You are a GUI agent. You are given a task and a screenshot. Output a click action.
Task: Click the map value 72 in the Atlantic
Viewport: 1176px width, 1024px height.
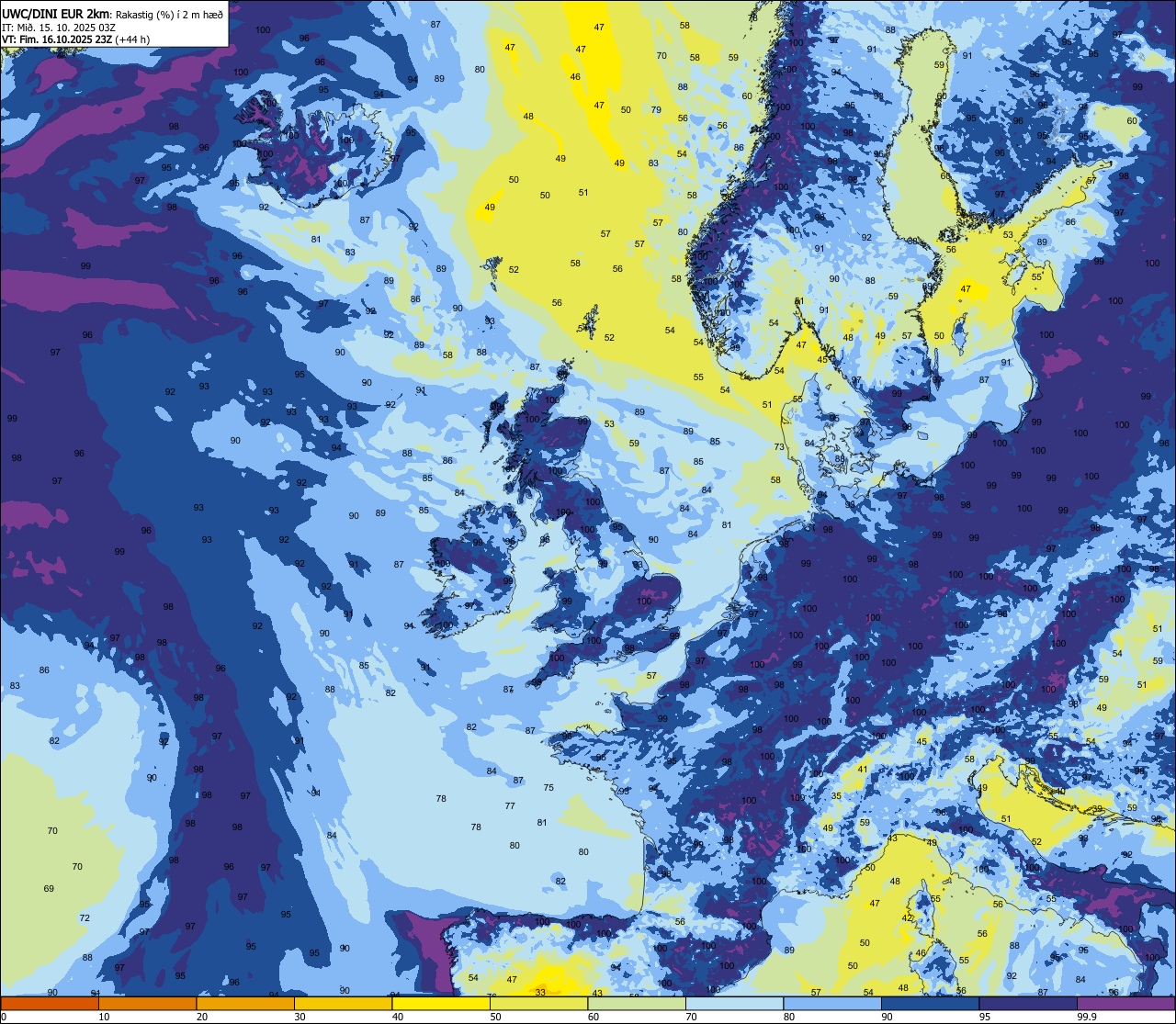tap(85, 918)
